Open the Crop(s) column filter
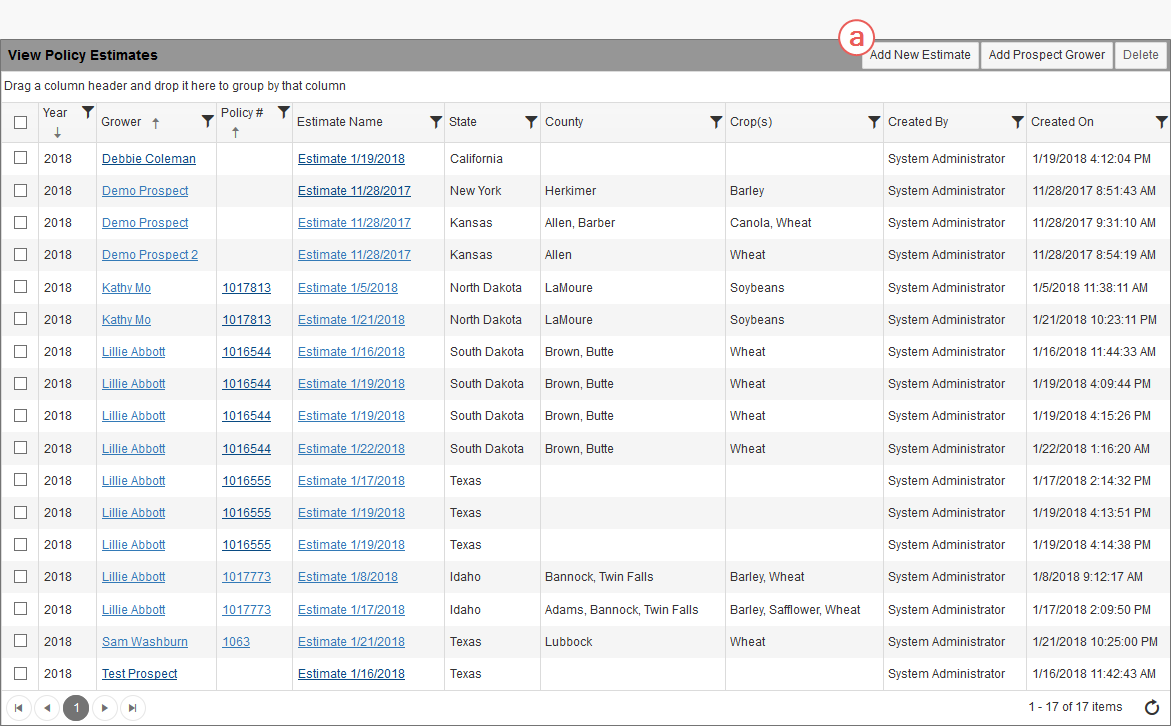 [x=873, y=122]
